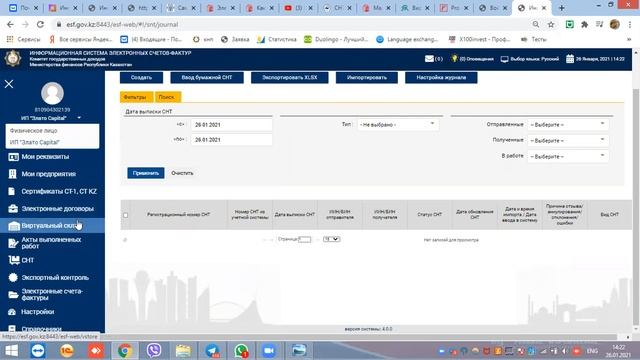
Task: Click the end date field
Action: pos(231,140)
